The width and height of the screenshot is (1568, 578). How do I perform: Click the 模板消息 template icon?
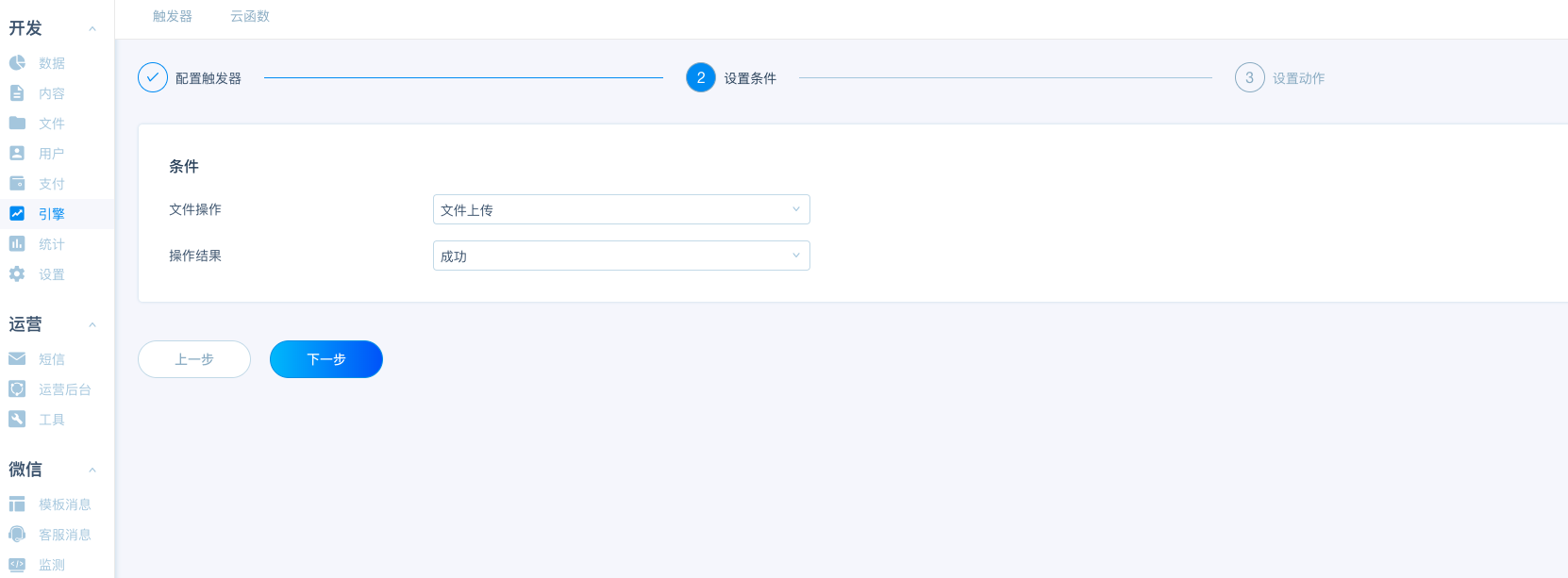pyautogui.click(x=17, y=504)
